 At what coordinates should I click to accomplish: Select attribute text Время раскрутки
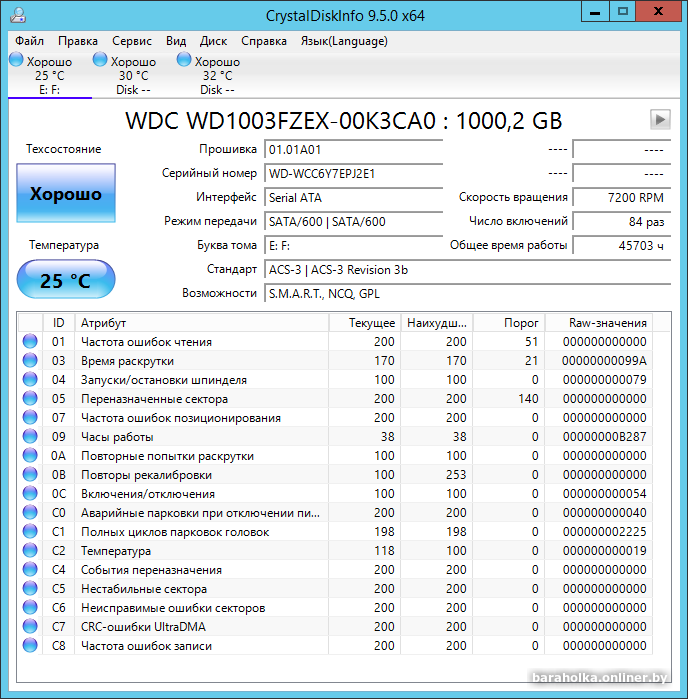pos(127,361)
